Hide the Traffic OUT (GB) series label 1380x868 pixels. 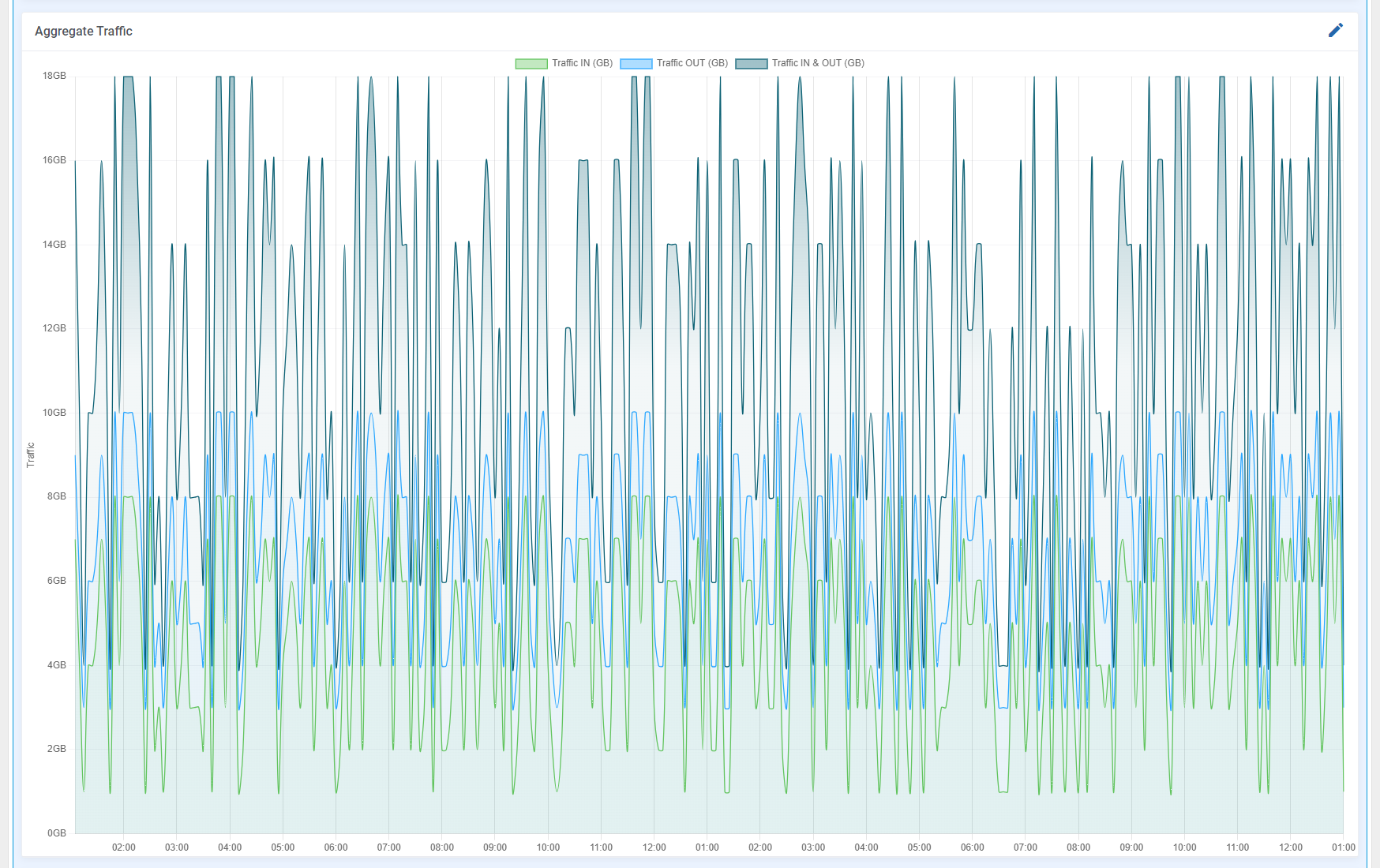click(692, 63)
